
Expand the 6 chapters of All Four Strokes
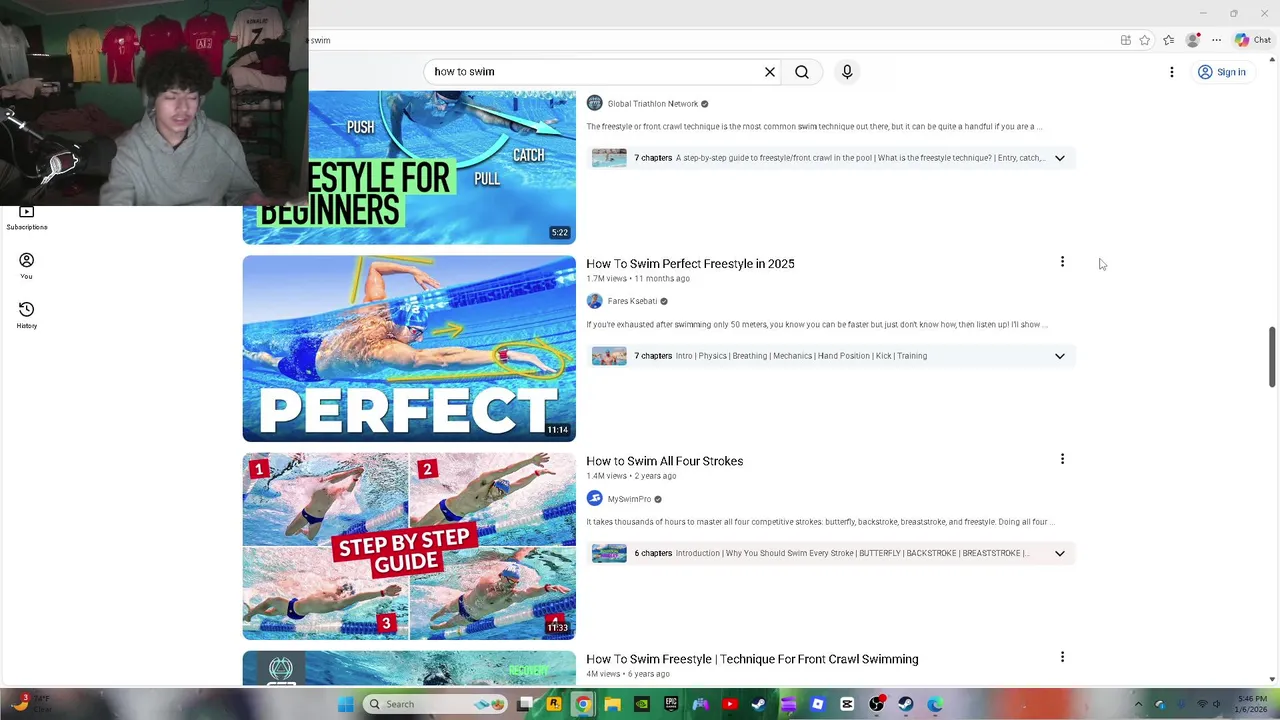1060,553
